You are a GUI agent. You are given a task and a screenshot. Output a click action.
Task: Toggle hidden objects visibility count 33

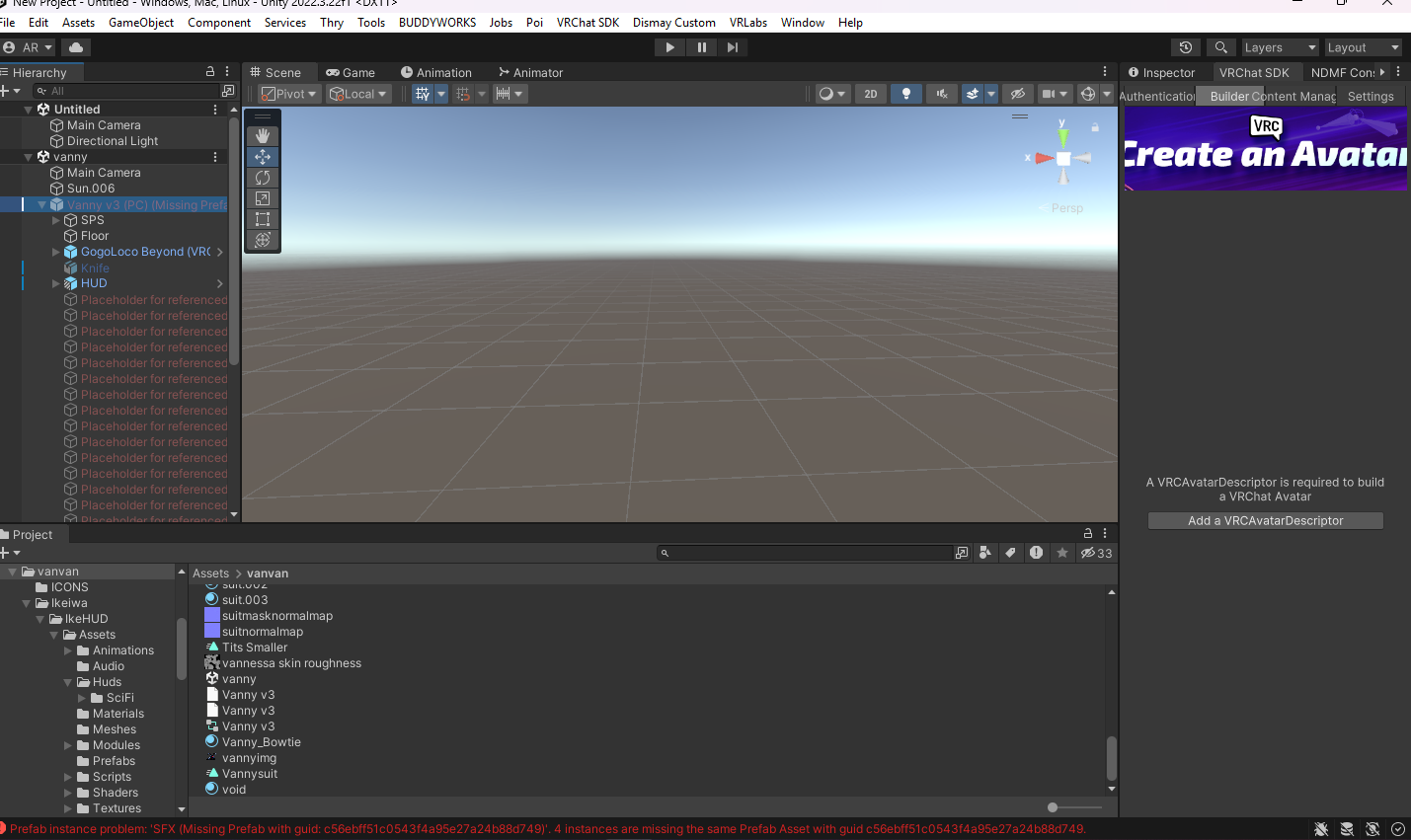pos(1096,553)
